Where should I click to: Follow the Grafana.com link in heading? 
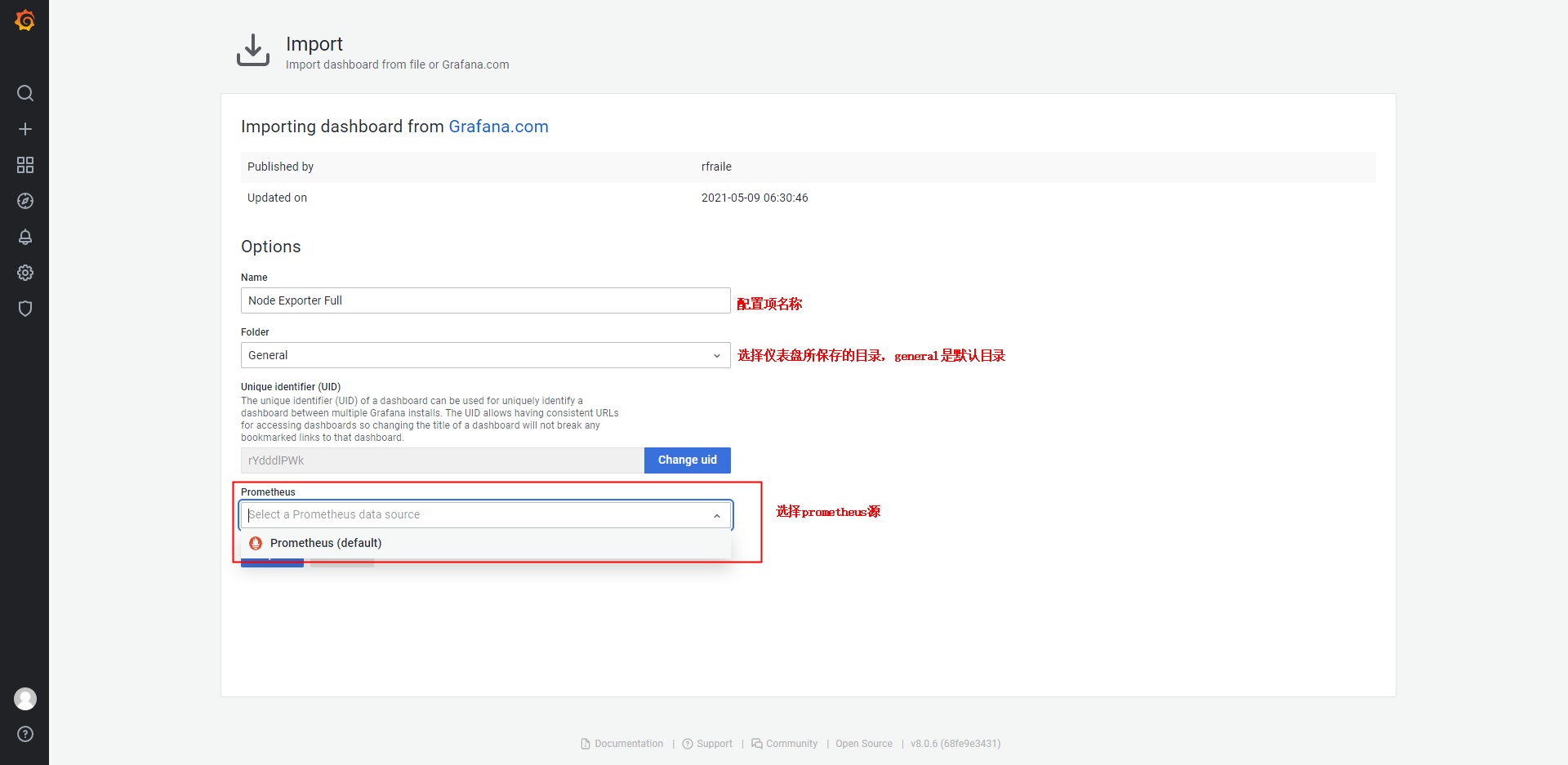point(498,127)
